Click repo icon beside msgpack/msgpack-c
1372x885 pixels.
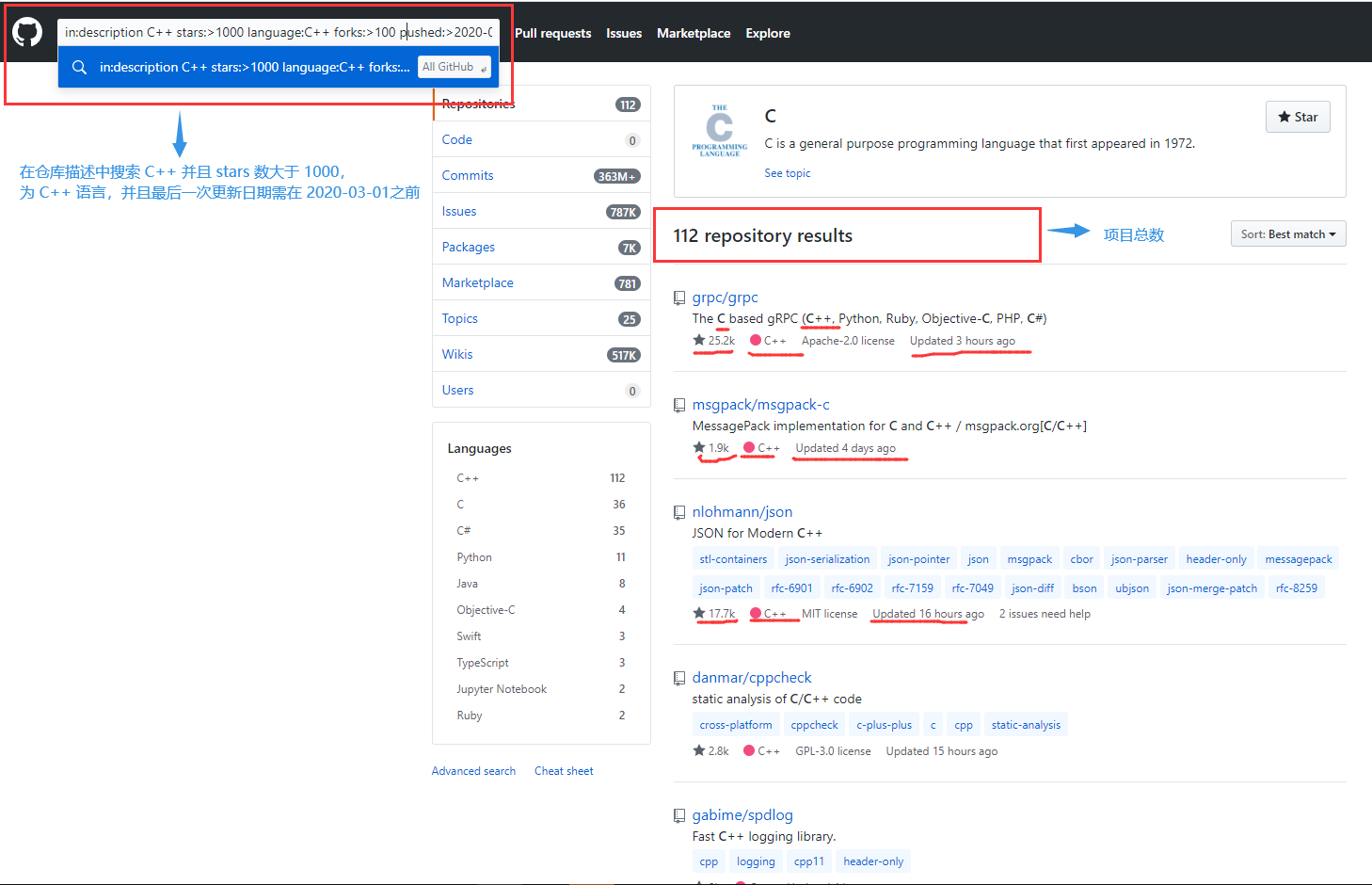tap(679, 405)
